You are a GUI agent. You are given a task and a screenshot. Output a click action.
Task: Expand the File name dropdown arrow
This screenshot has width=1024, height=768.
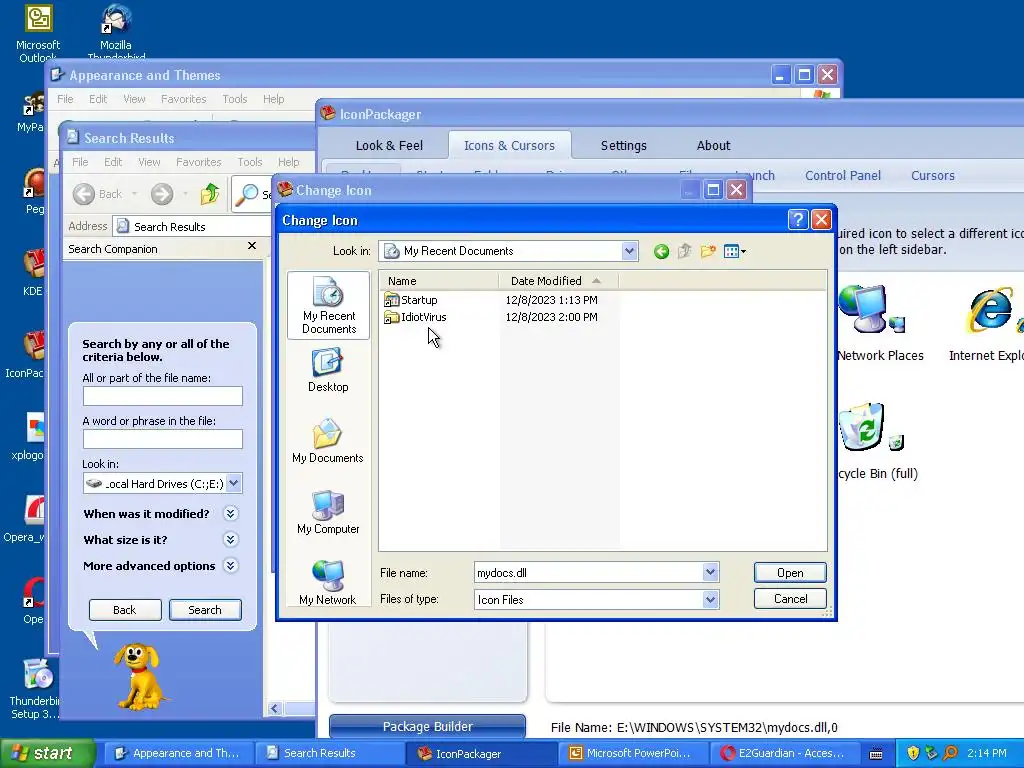(x=711, y=573)
